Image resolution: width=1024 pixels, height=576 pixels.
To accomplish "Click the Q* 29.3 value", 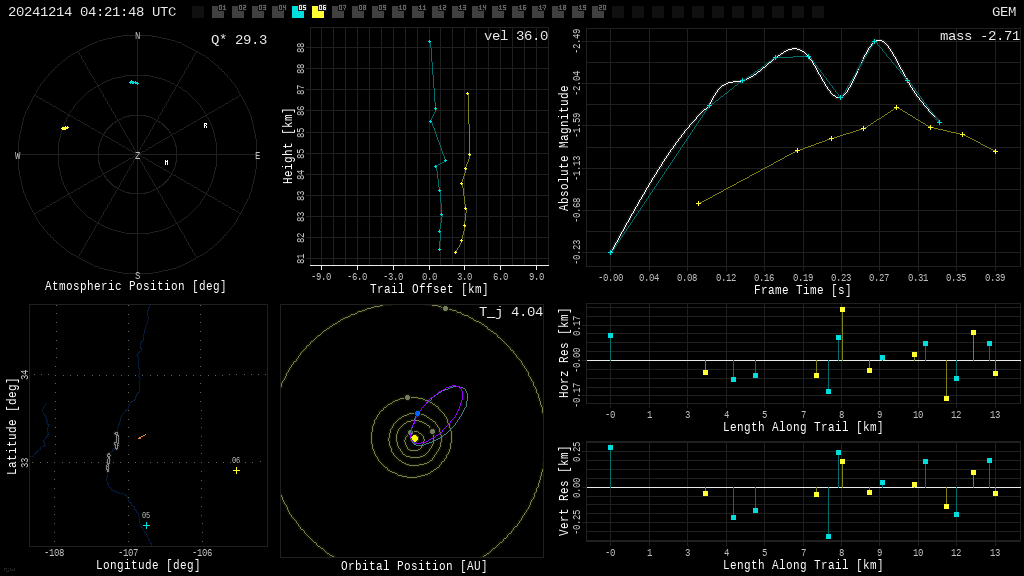I will tap(238, 40).
